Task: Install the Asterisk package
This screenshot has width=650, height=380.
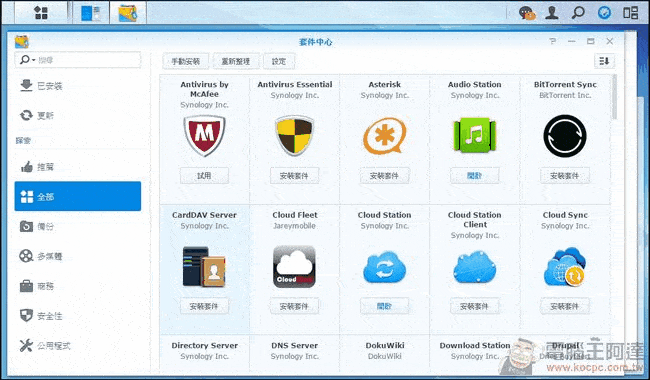Action: pyautogui.click(x=385, y=176)
